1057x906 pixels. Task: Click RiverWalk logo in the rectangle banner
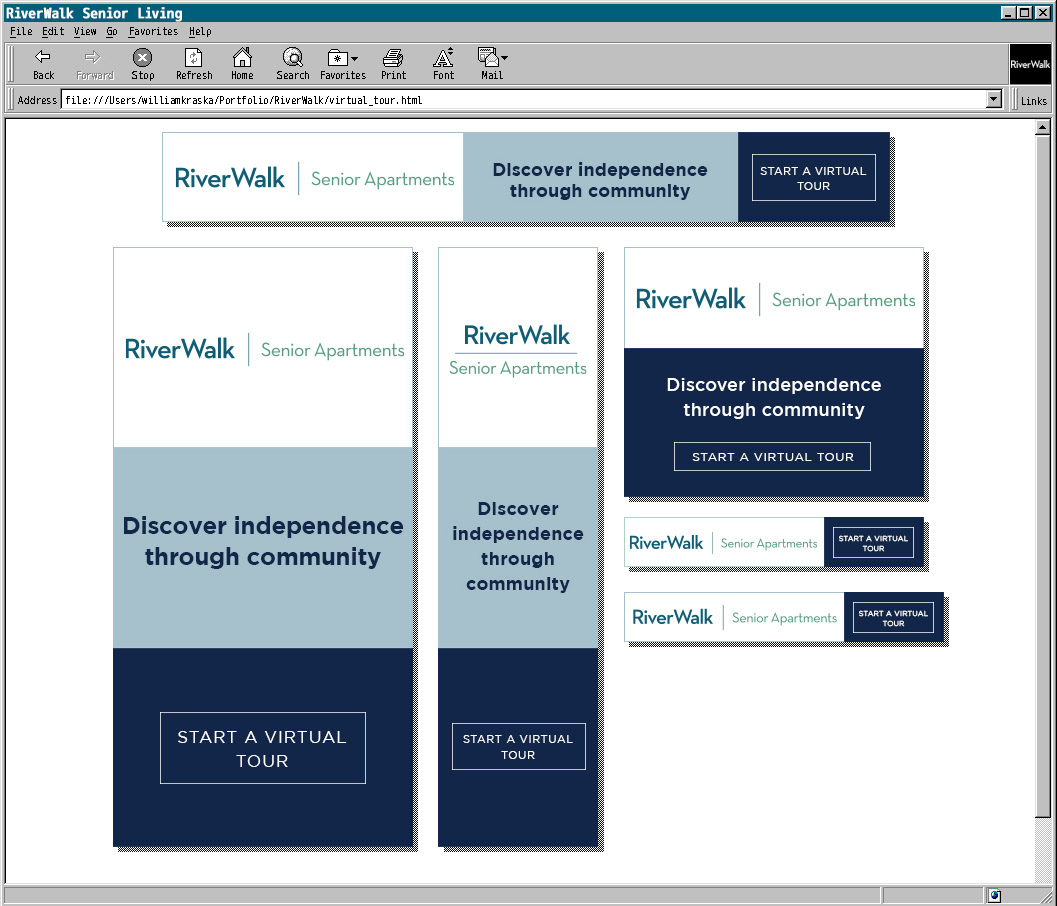691,299
